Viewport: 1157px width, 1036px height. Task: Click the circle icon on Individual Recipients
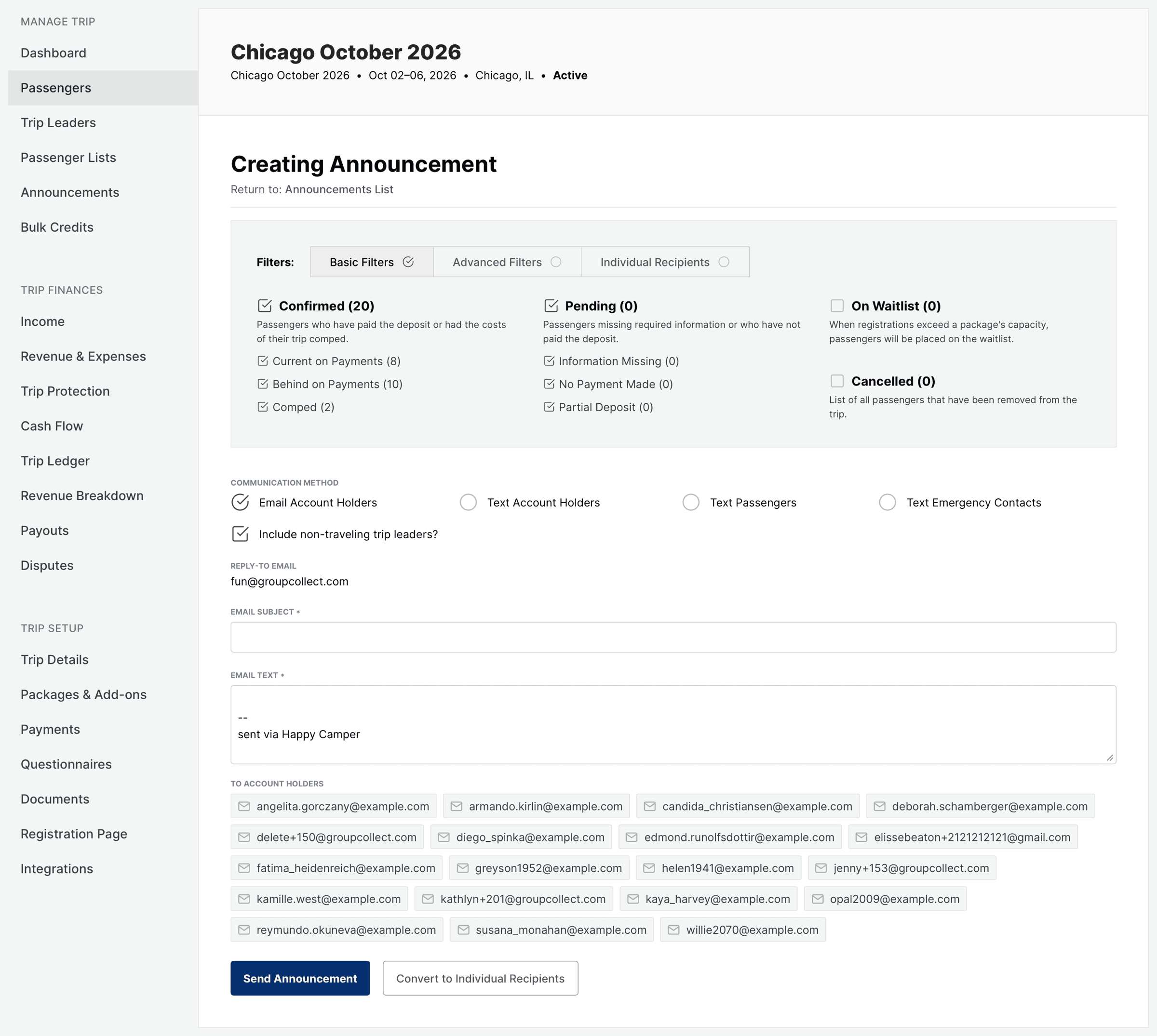click(724, 261)
